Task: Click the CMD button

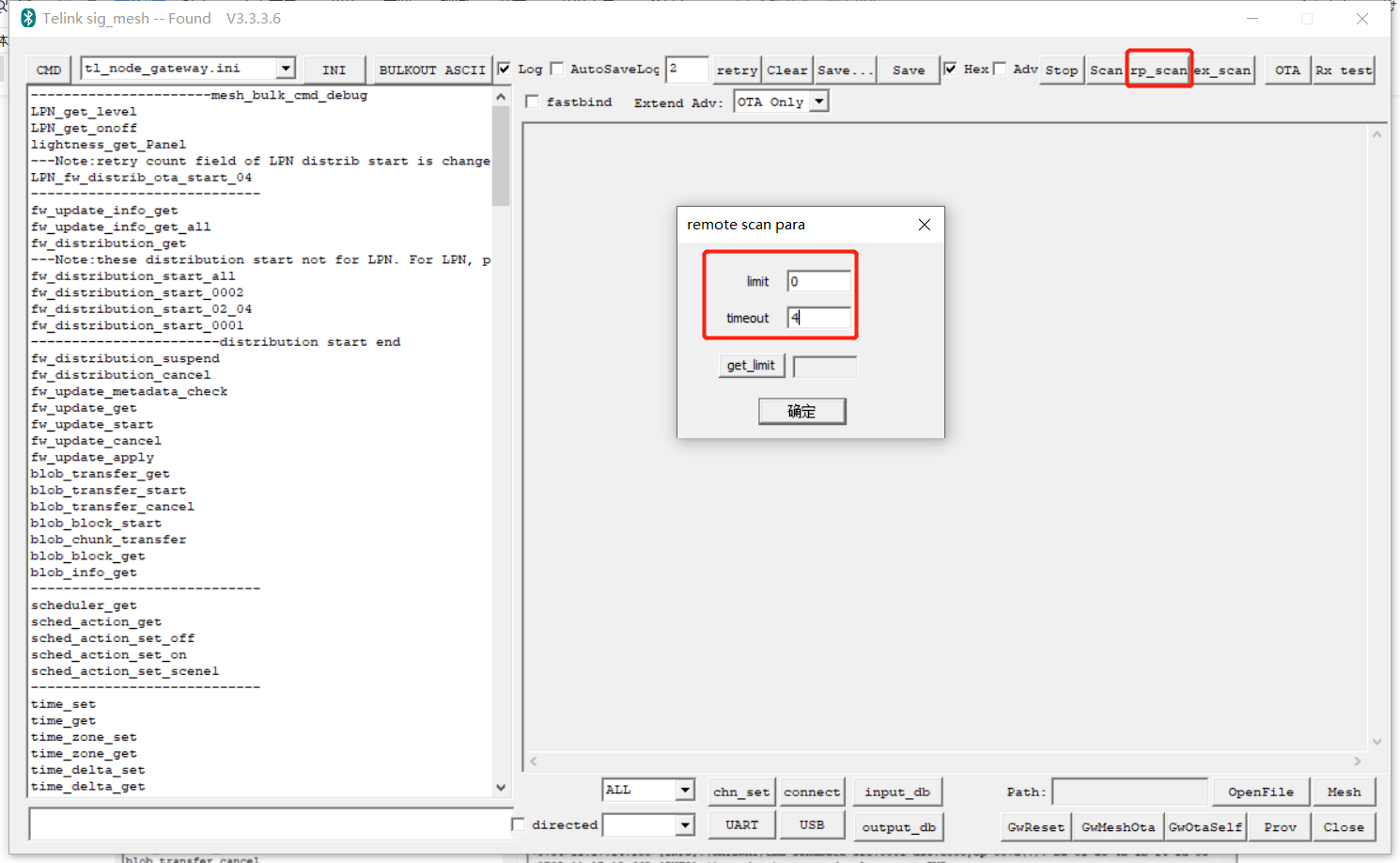Action: [49, 70]
